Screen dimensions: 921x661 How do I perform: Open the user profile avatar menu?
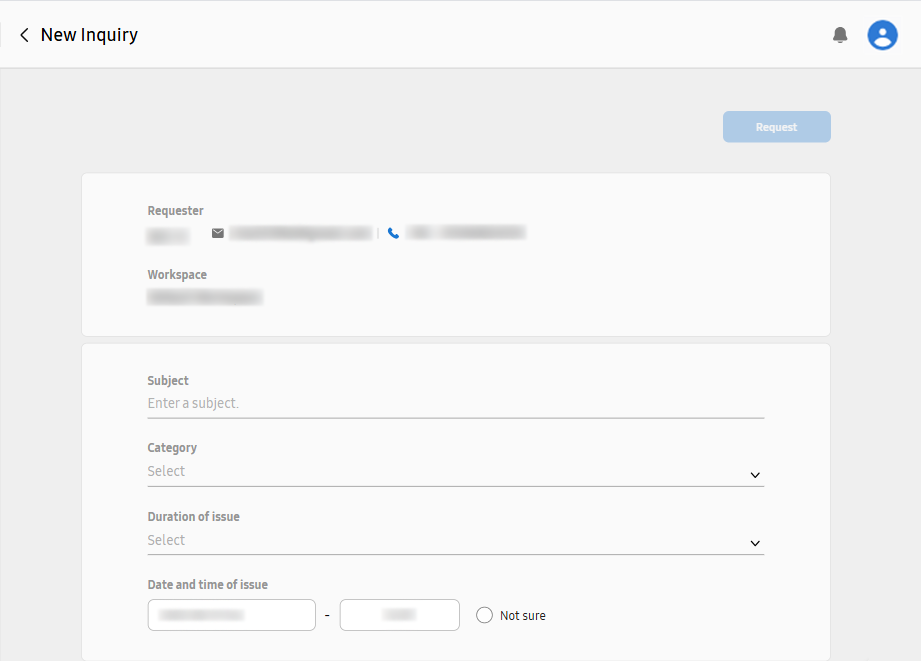coord(882,35)
